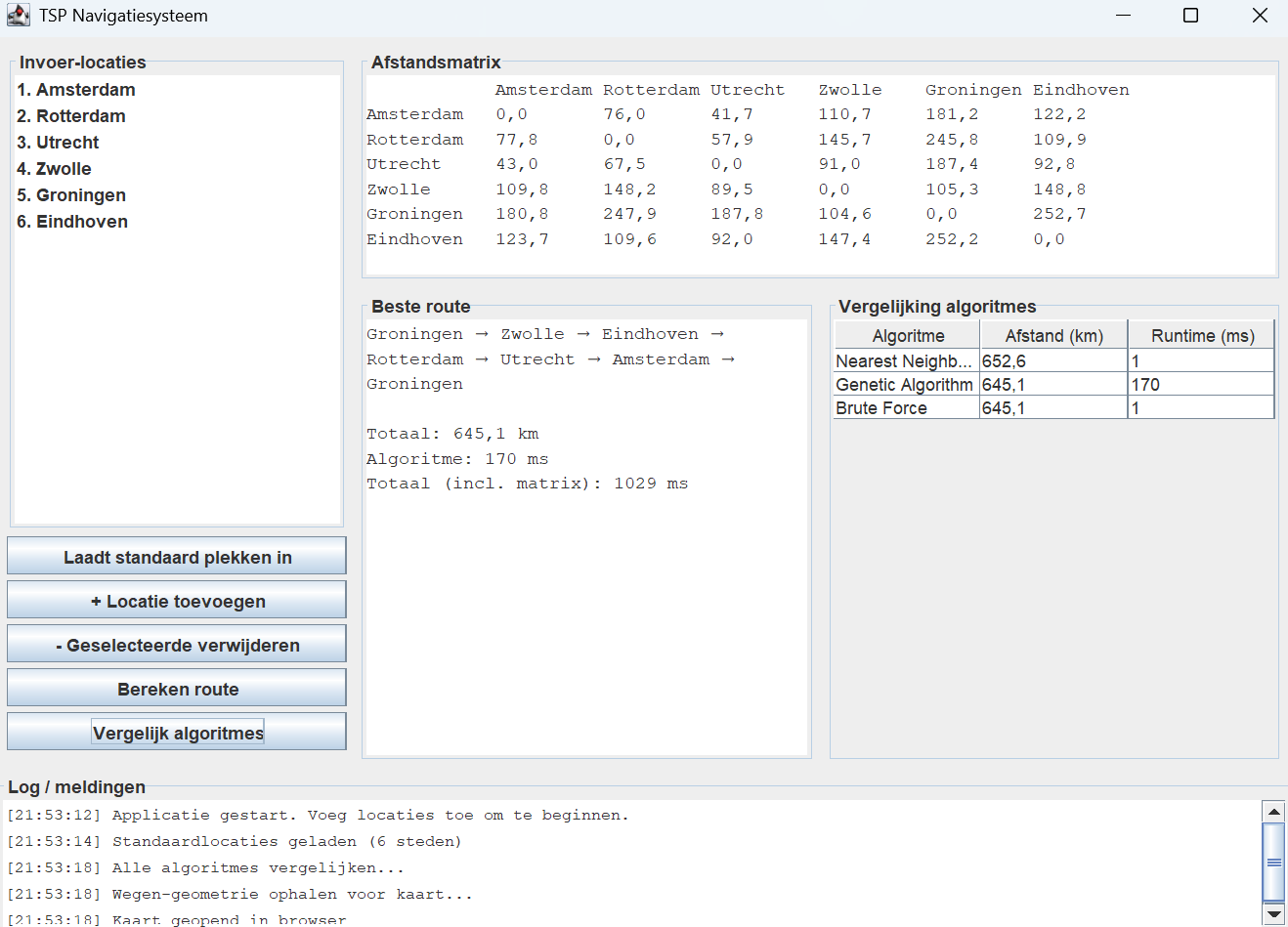The image size is (1288, 927).
Task: Click the Alle algoritmes vergelijken log entry
Action: pyautogui.click(x=205, y=867)
